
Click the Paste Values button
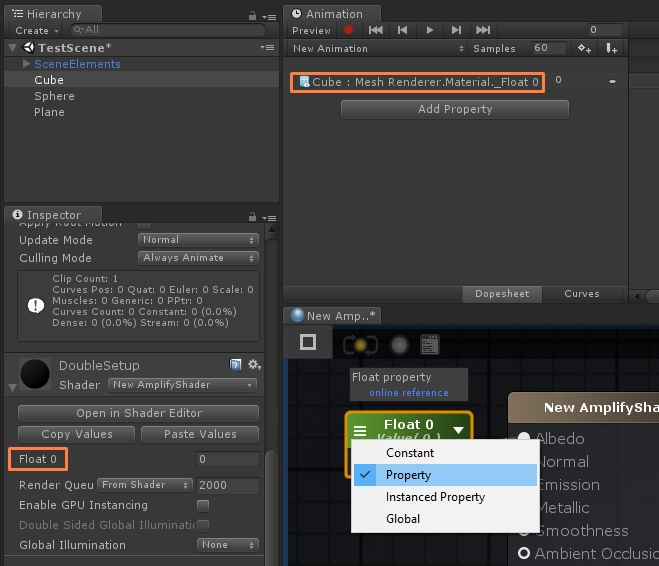pos(200,434)
